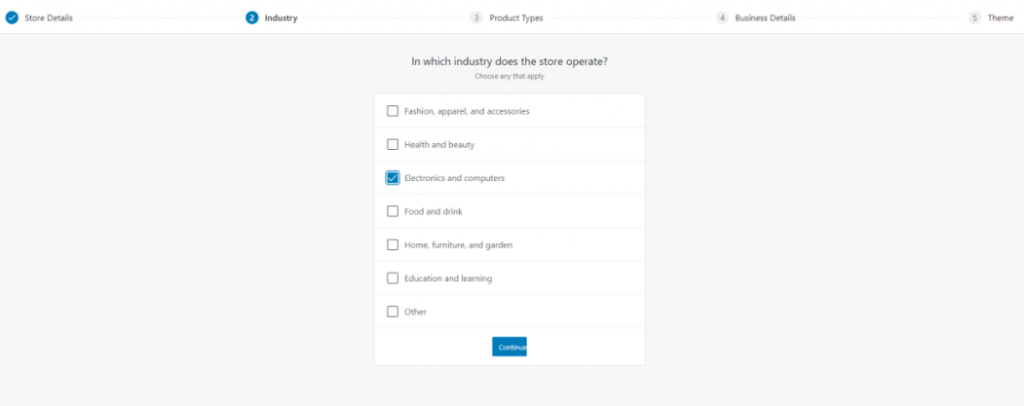
Task: Click the step 5 number circle
Action: pyautogui.click(x=974, y=18)
